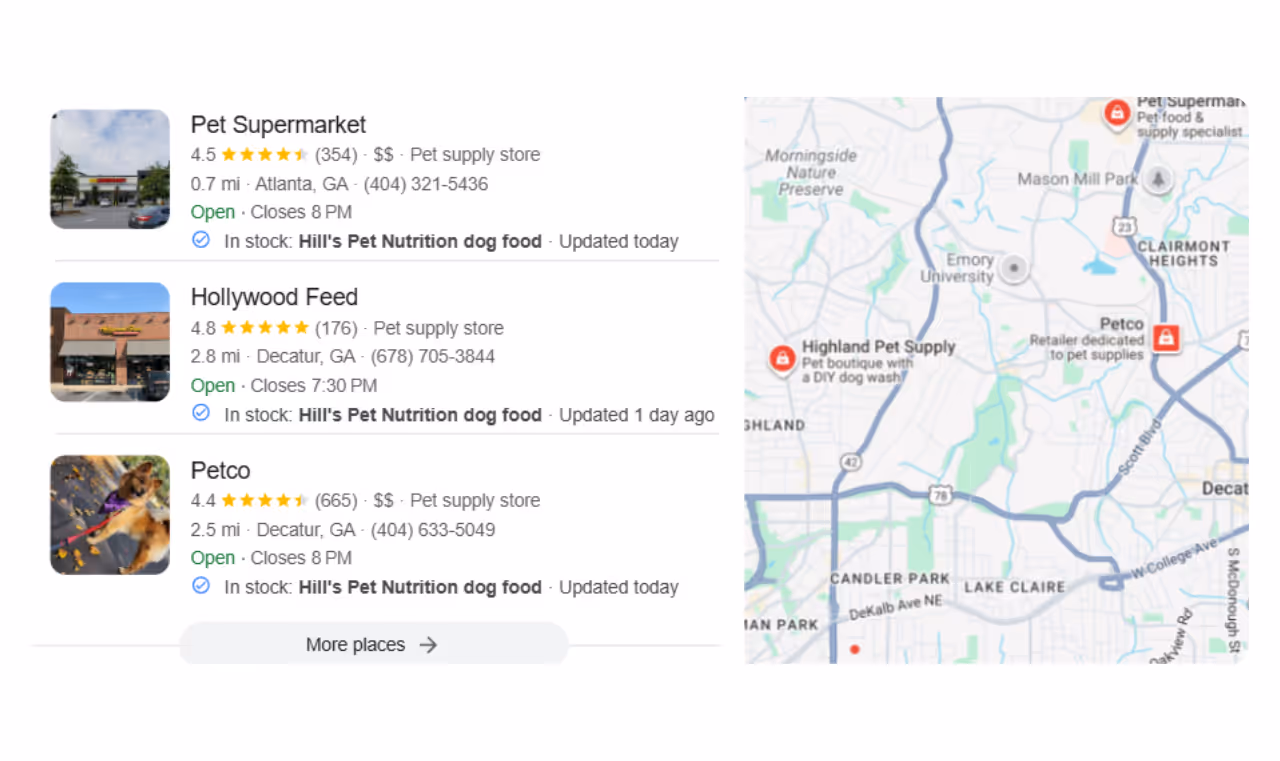Click the More places button
Screen dimensions: 1280x761
[x=372, y=644]
